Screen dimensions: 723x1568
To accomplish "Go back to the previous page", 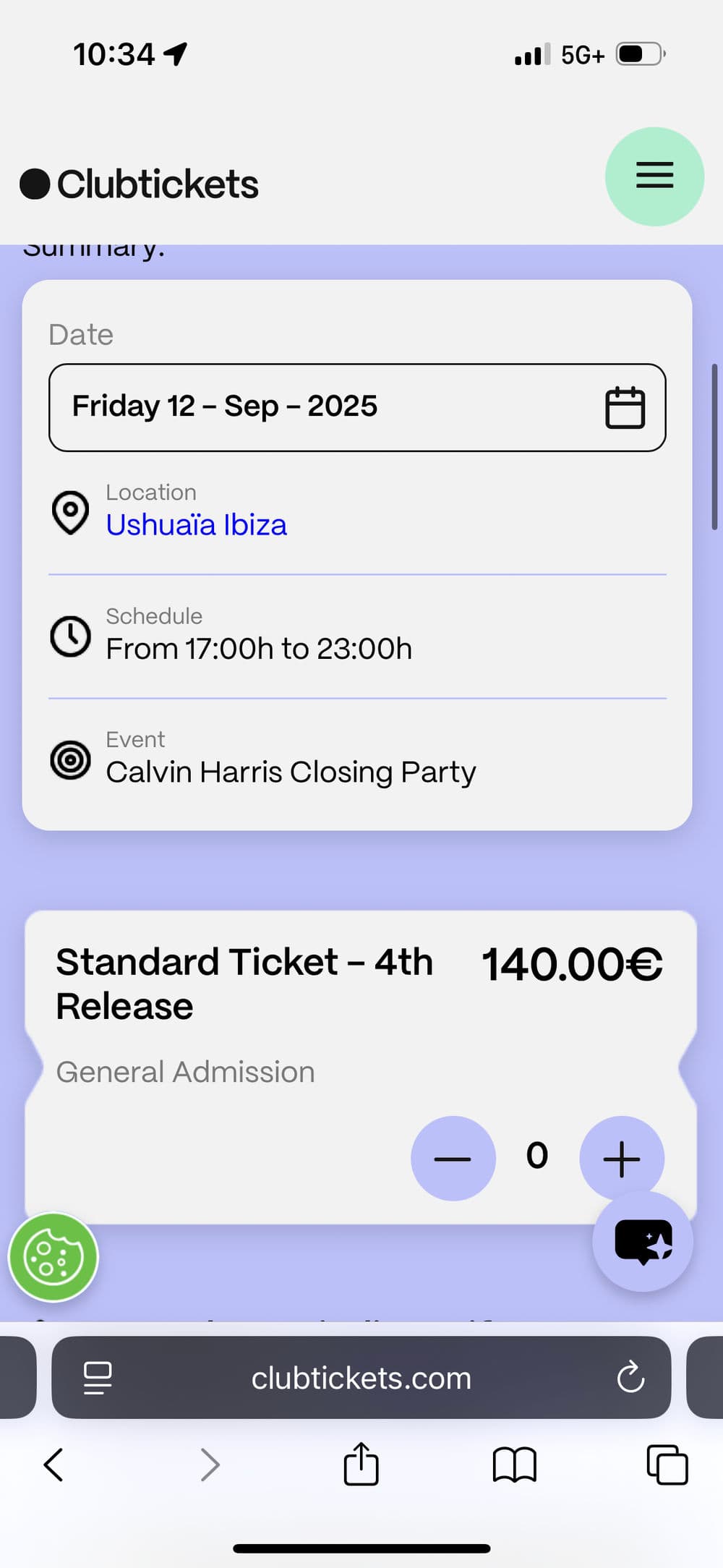I will 54,1465.
